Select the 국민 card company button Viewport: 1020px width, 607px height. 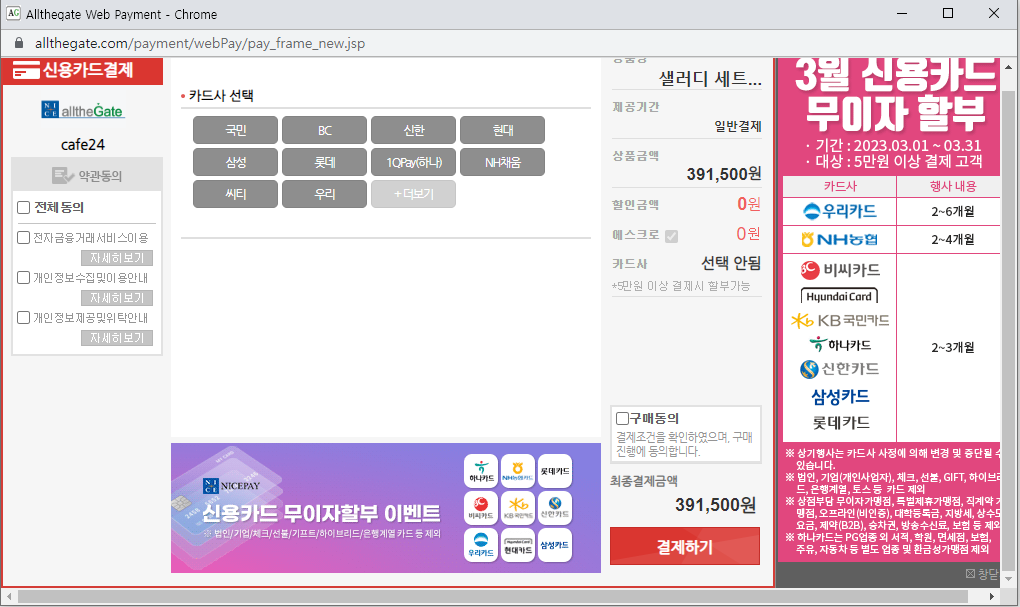(x=235, y=130)
